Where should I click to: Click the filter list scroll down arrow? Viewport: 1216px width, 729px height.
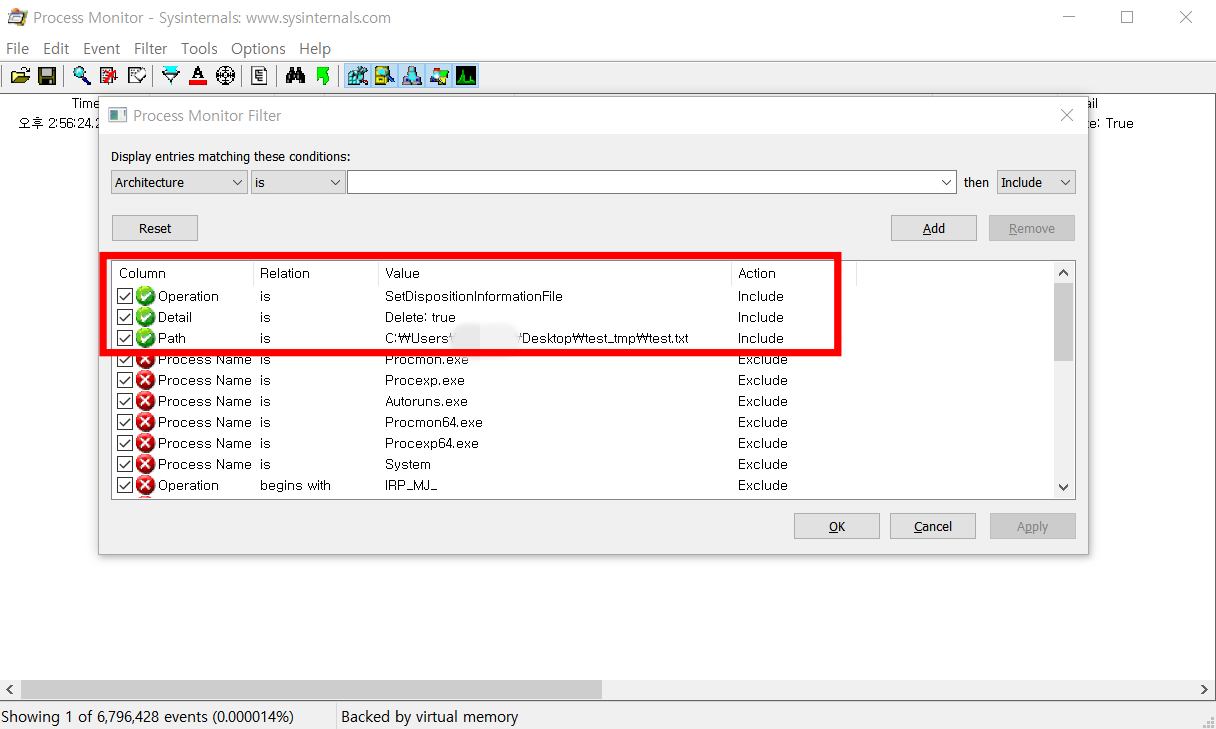[1064, 487]
